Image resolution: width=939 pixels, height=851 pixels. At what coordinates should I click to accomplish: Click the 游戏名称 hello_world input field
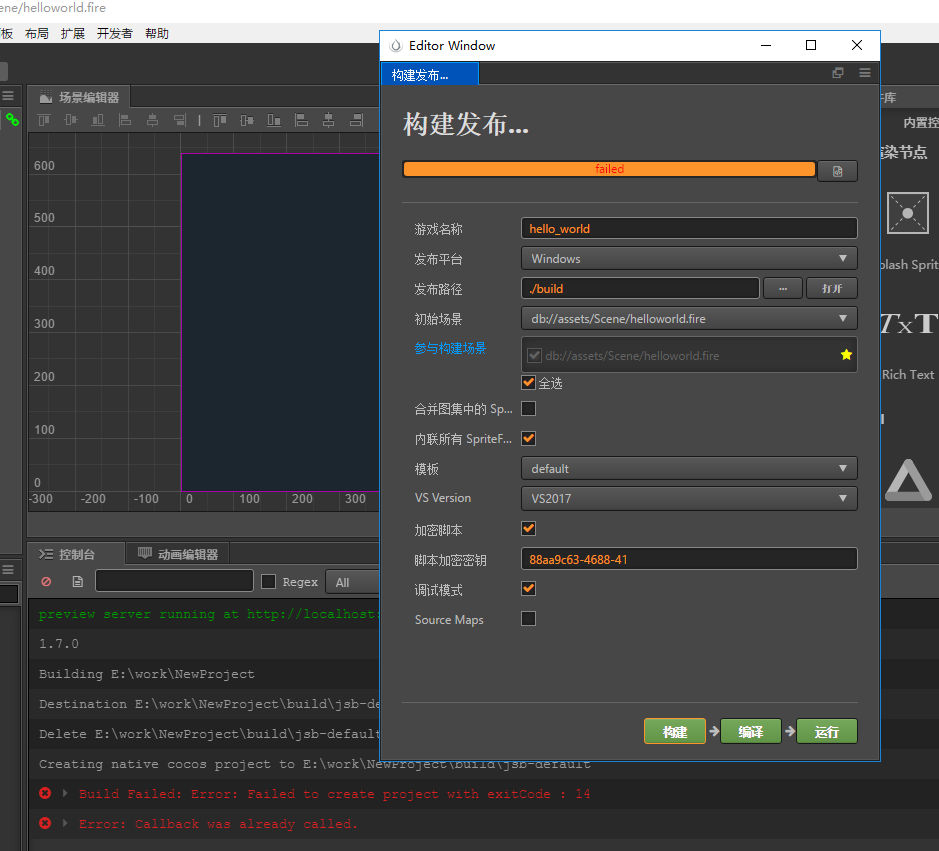tap(689, 229)
